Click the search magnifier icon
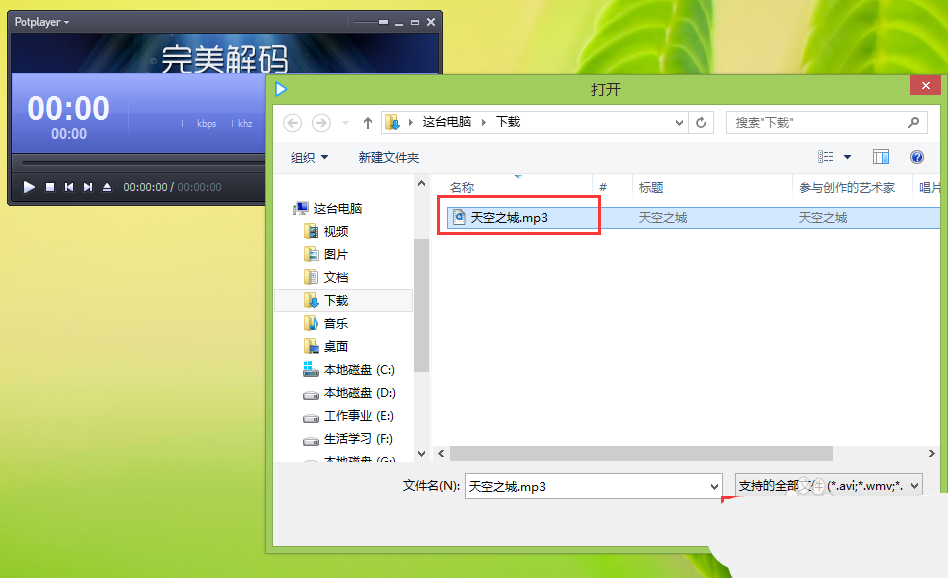The image size is (948, 578). pos(914,123)
